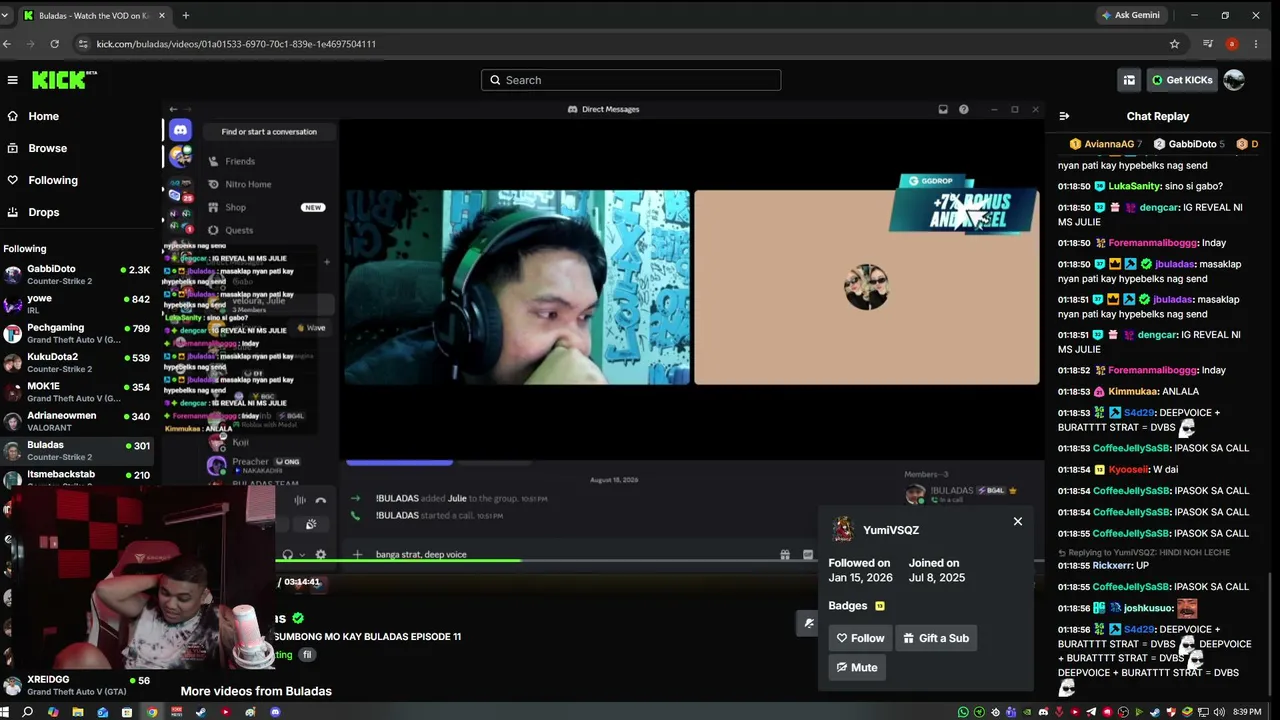The image size is (1280, 720).
Task: Open the Kick inventory box icon
Action: [1129, 80]
